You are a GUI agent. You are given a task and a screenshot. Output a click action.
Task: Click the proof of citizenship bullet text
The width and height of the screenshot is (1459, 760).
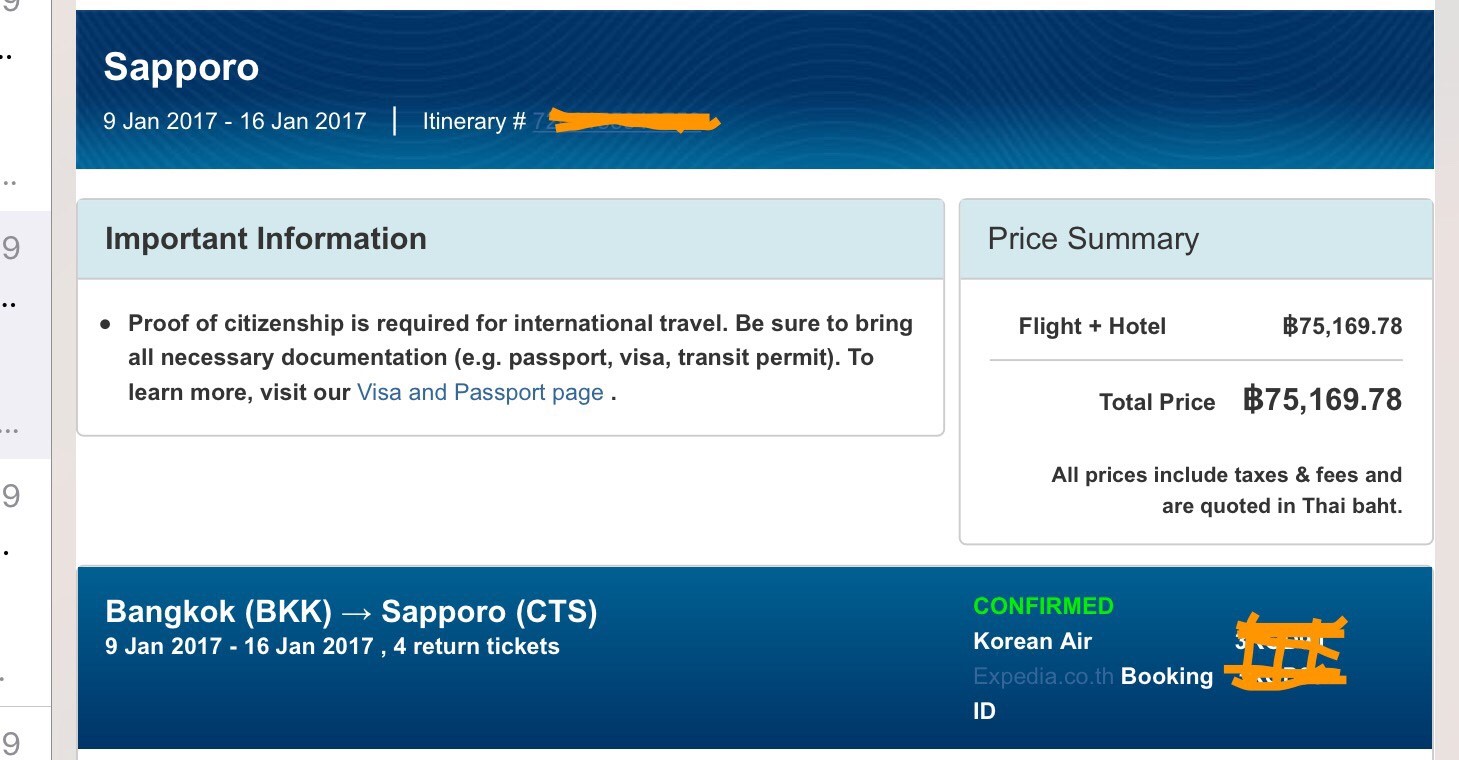coord(520,358)
